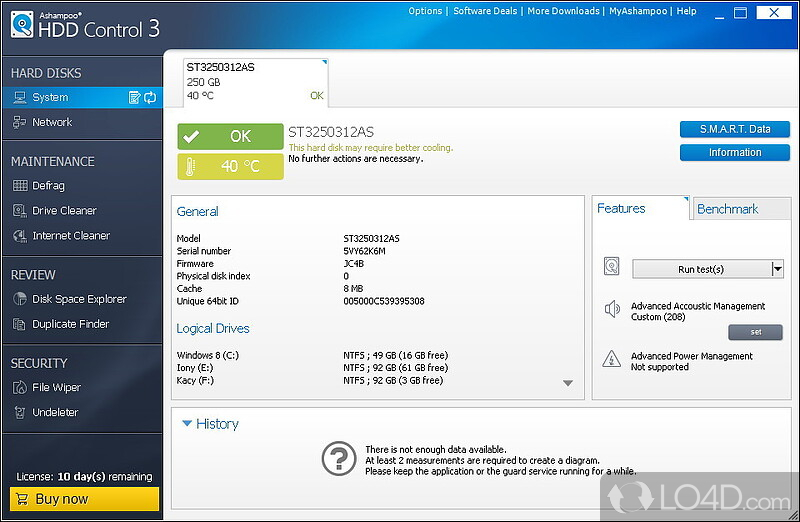This screenshot has width=800, height=522.
Task: Open the Duplicate Finder tool
Action: [x=70, y=323]
